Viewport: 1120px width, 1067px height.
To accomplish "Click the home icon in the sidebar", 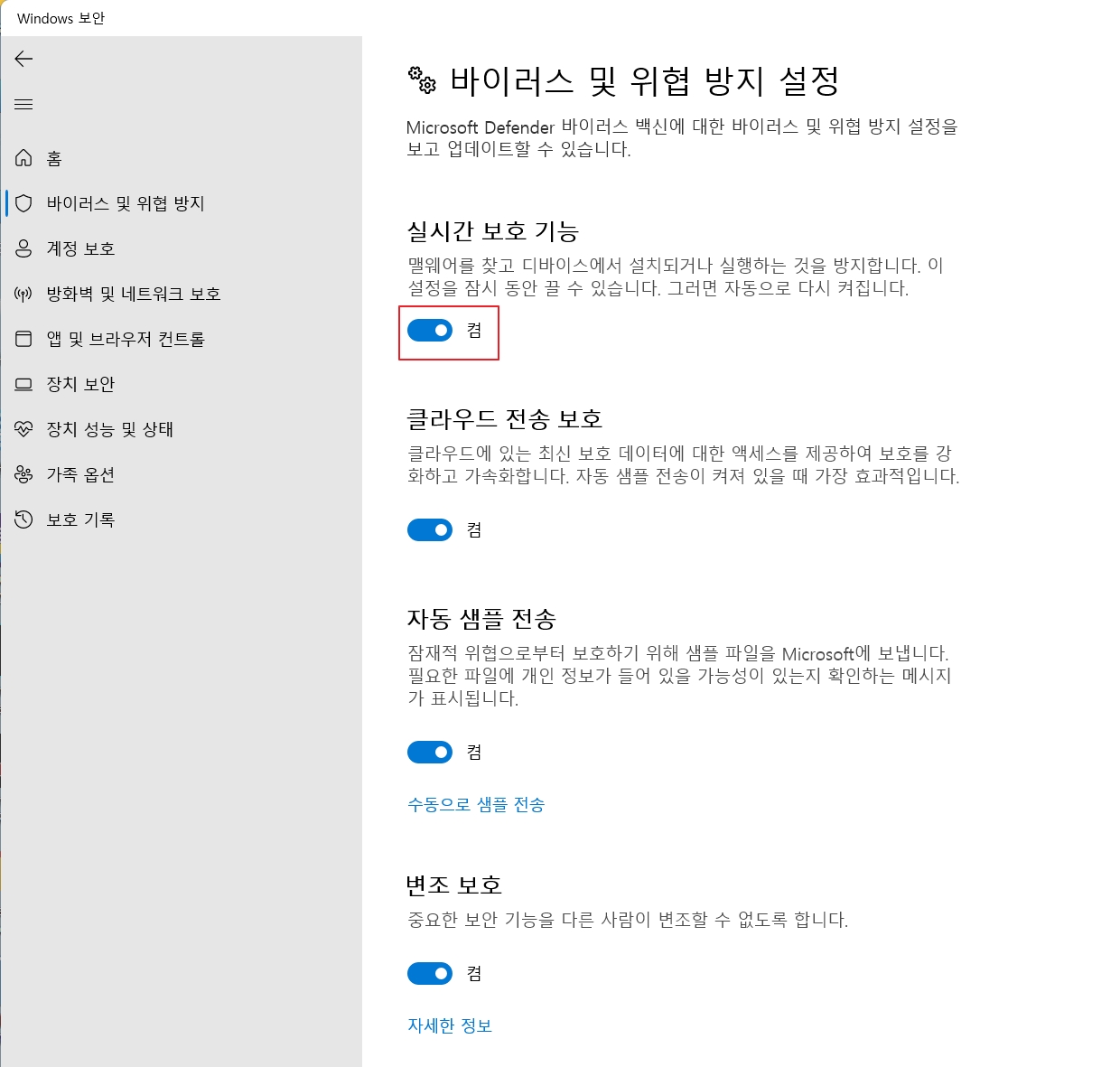I will point(24,158).
